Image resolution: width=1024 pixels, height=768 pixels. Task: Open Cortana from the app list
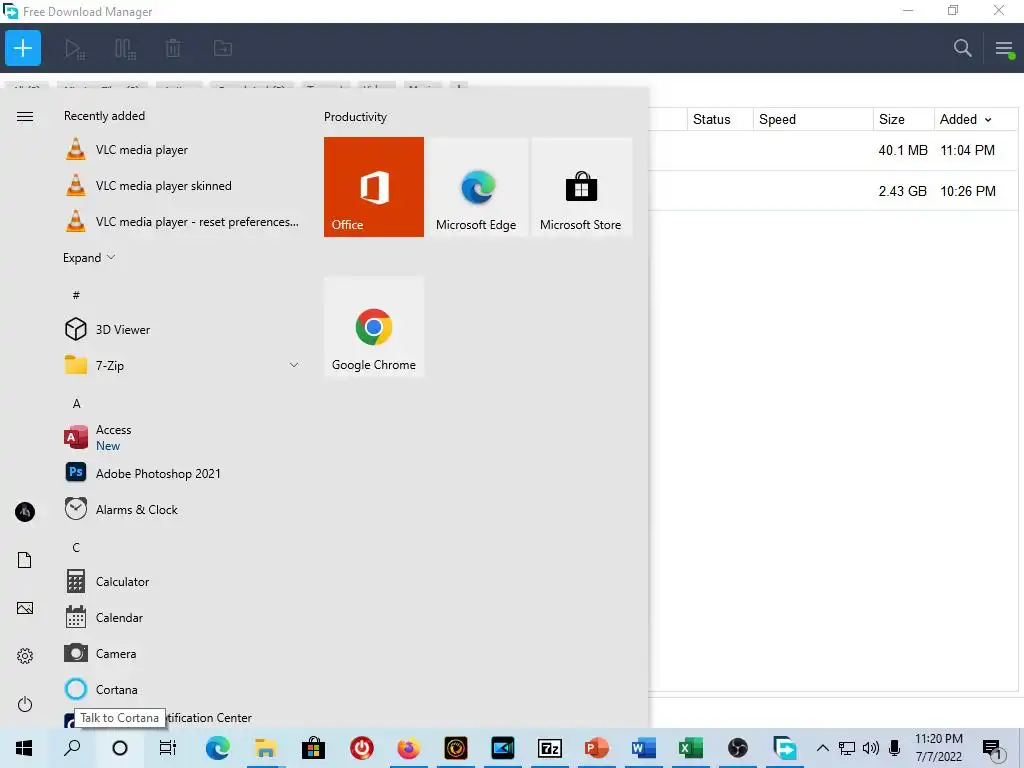pyautogui.click(x=183, y=689)
